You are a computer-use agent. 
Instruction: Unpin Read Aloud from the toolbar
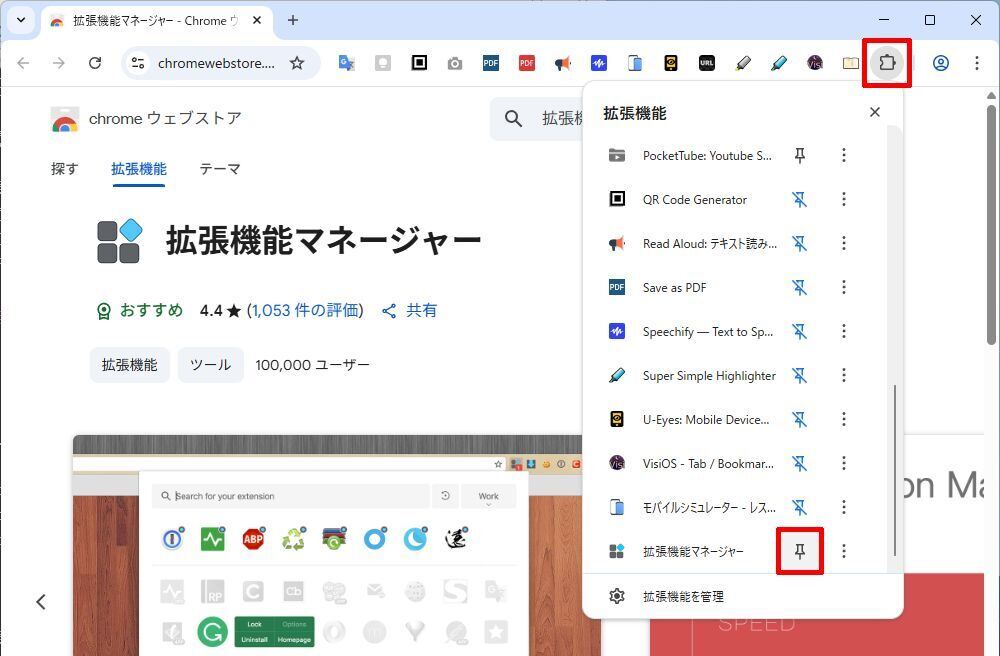tap(800, 244)
